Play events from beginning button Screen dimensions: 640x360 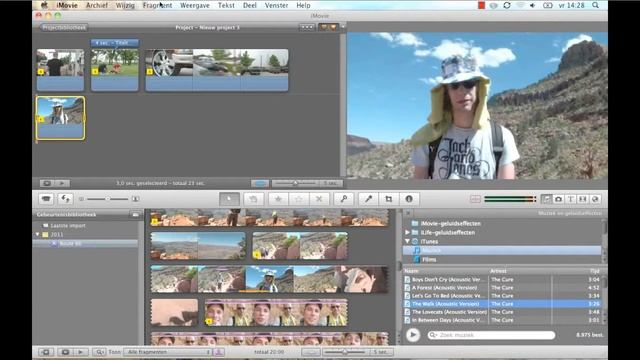80,352
